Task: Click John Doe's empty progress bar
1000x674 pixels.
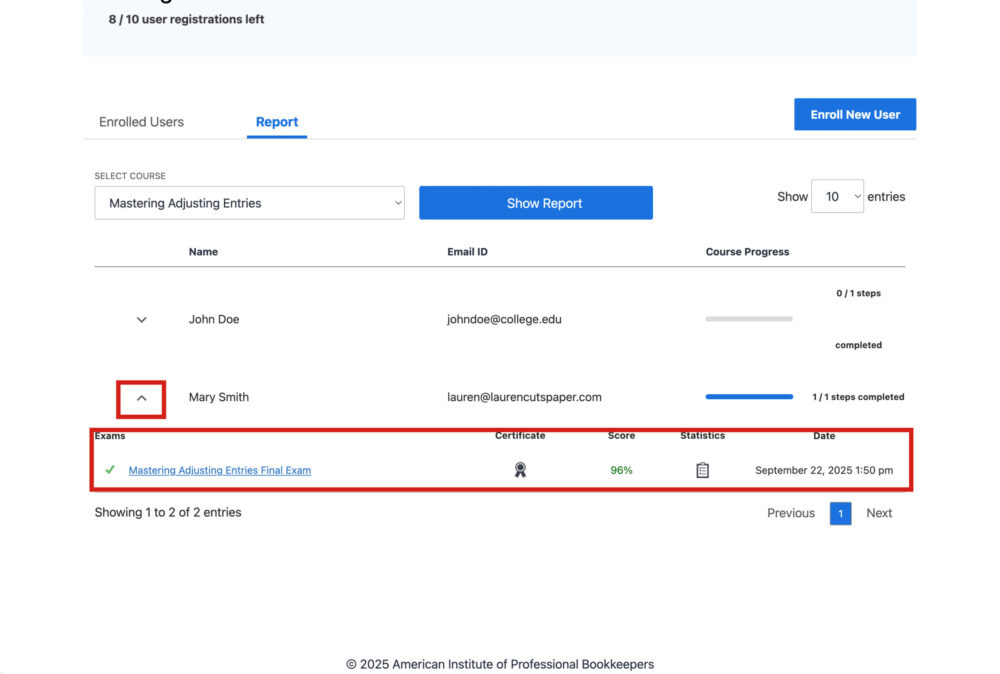Action: click(x=749, y=319)
